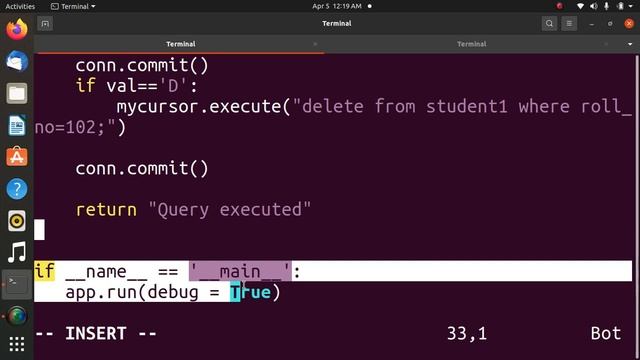Restore the Terminal window size
Screen dimensions: 640x360
[610, 24]
